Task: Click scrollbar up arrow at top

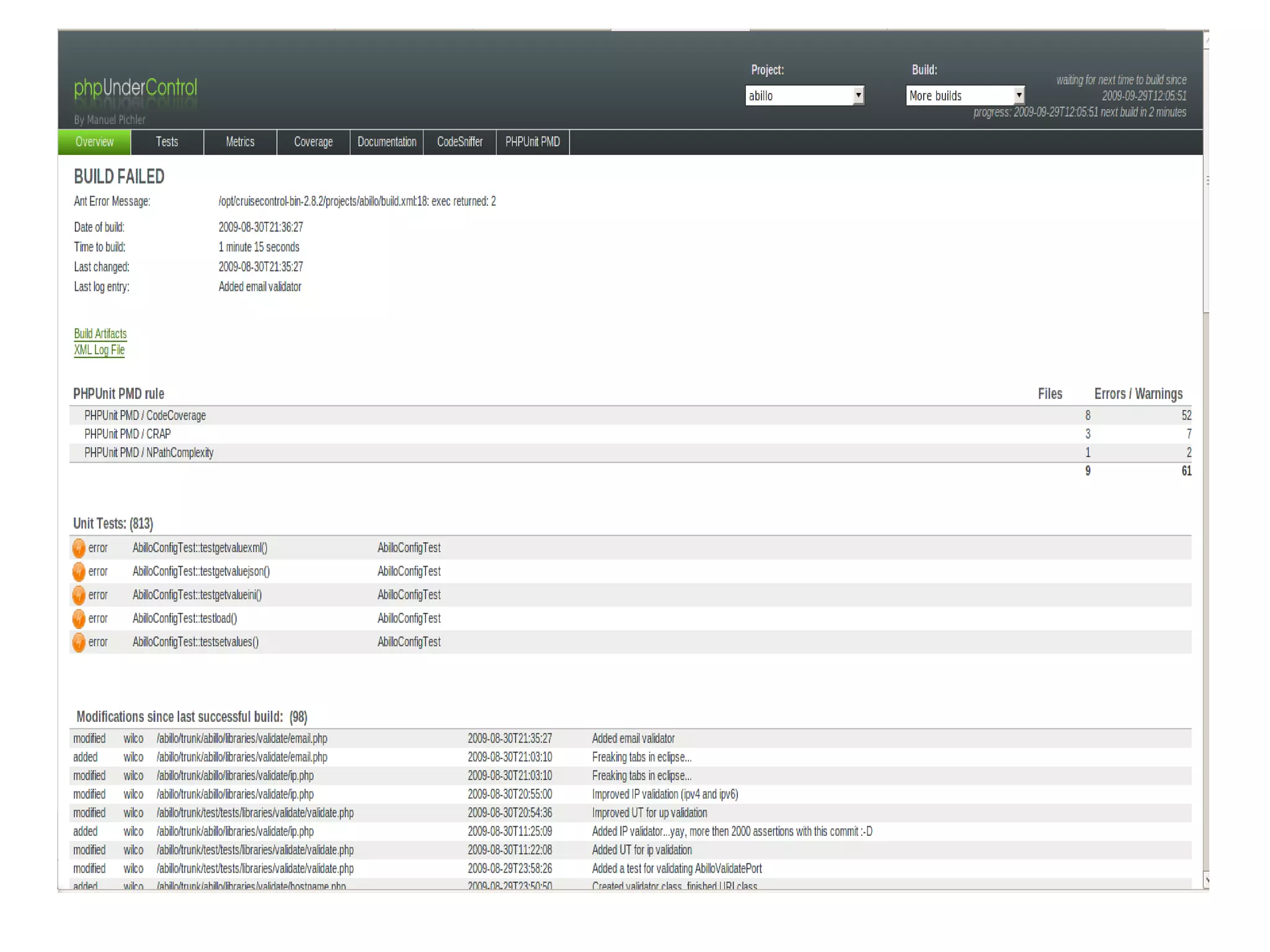Action: pyautogui.click(x=1206, y=40)
